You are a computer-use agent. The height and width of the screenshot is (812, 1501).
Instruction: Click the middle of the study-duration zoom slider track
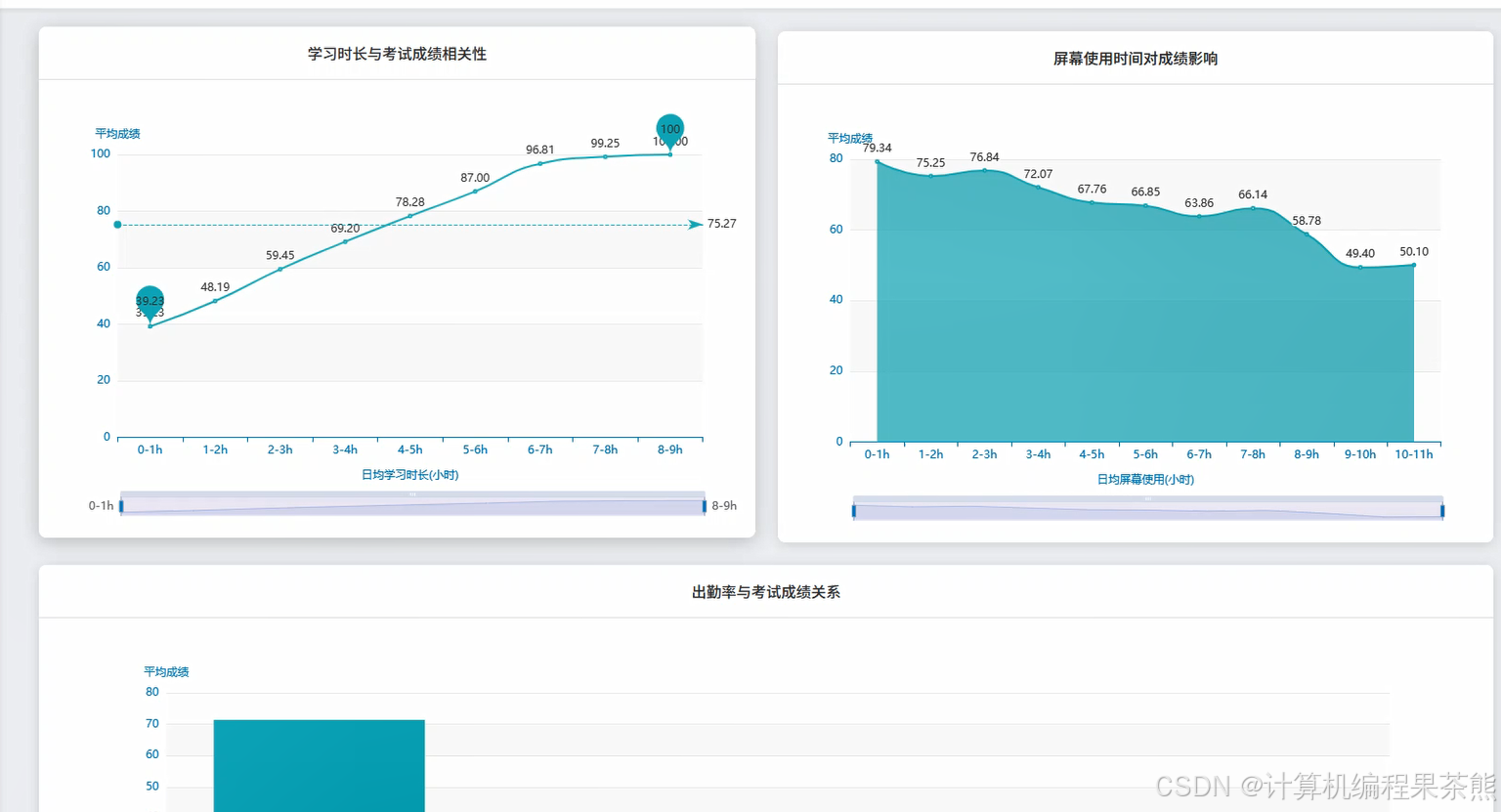click(x=412, y=506)
